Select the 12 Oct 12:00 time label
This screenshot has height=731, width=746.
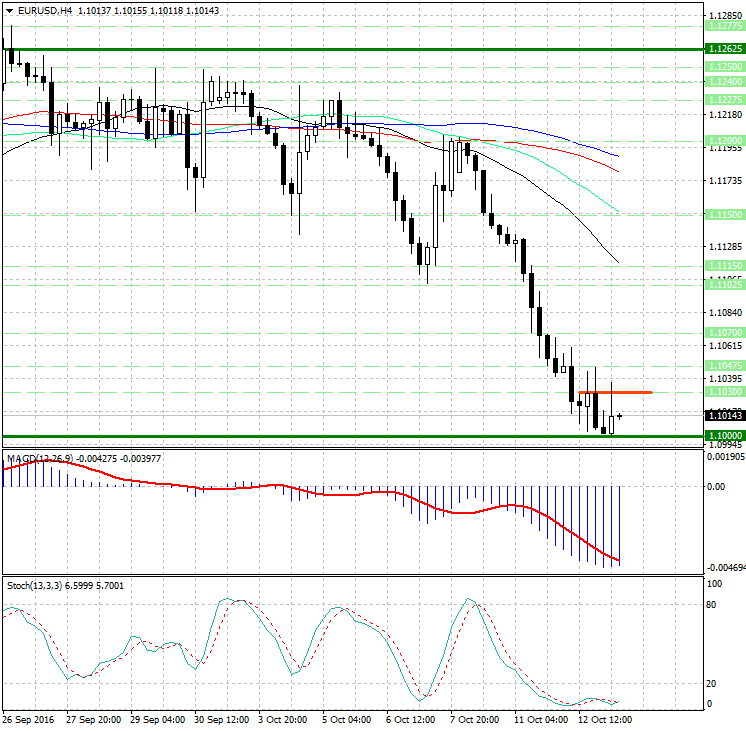[603, 719]
